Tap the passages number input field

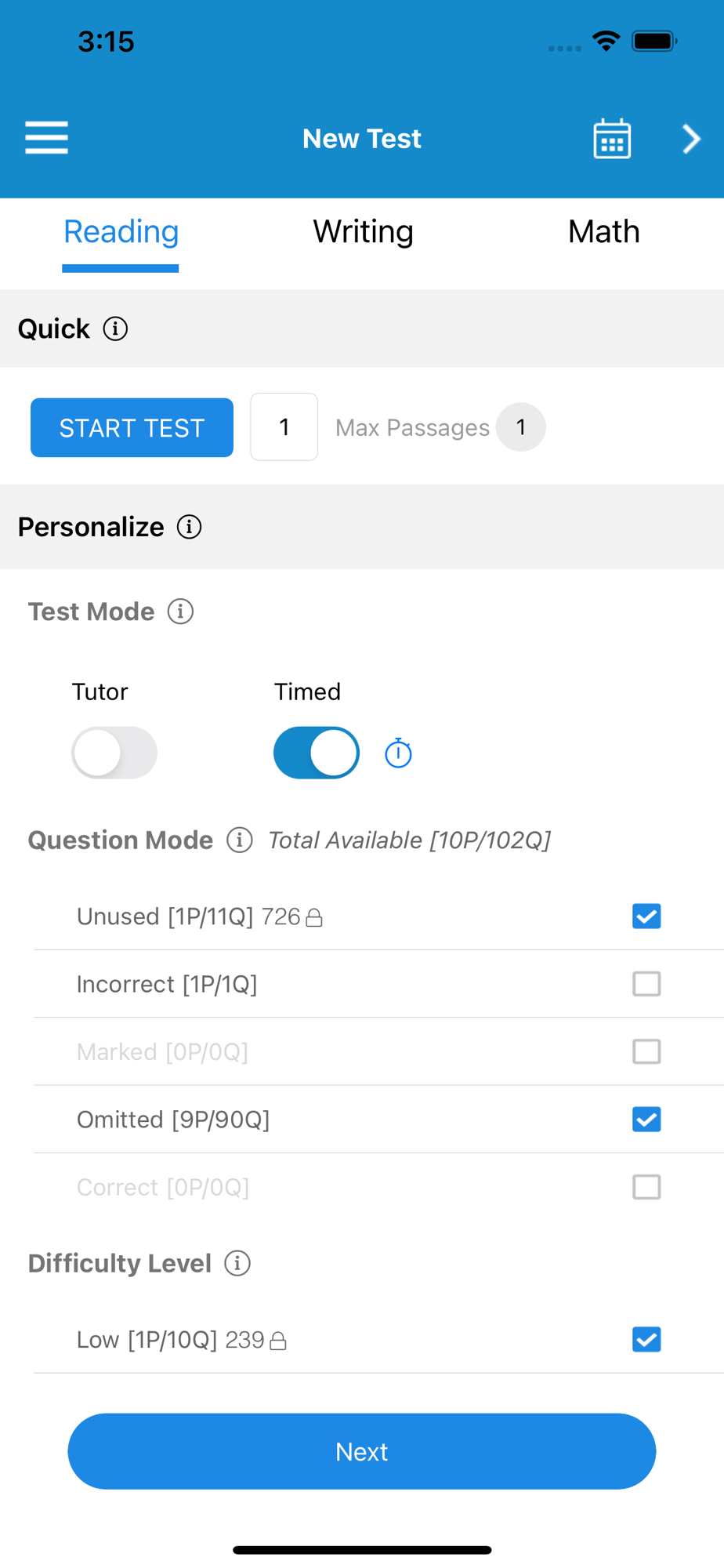tap(284, 427)
